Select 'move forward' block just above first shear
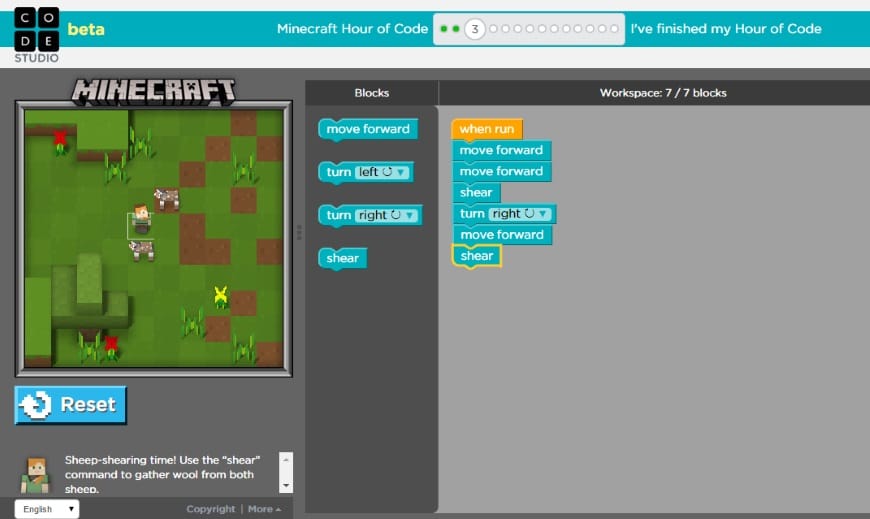 [501, 171]
